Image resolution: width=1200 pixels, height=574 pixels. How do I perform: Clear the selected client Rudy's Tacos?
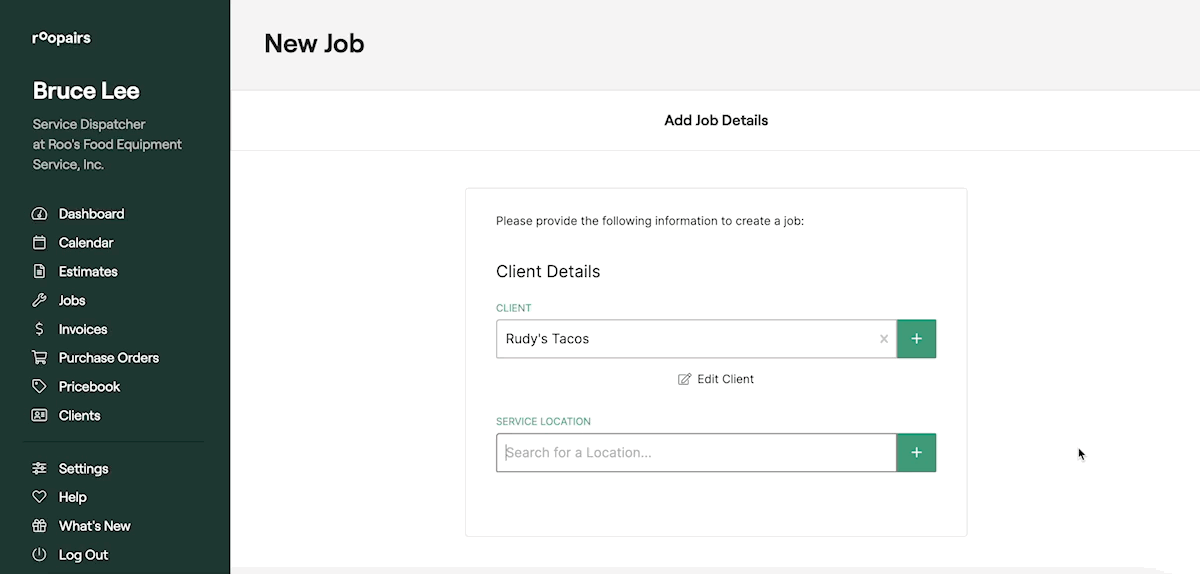point(883,339)
